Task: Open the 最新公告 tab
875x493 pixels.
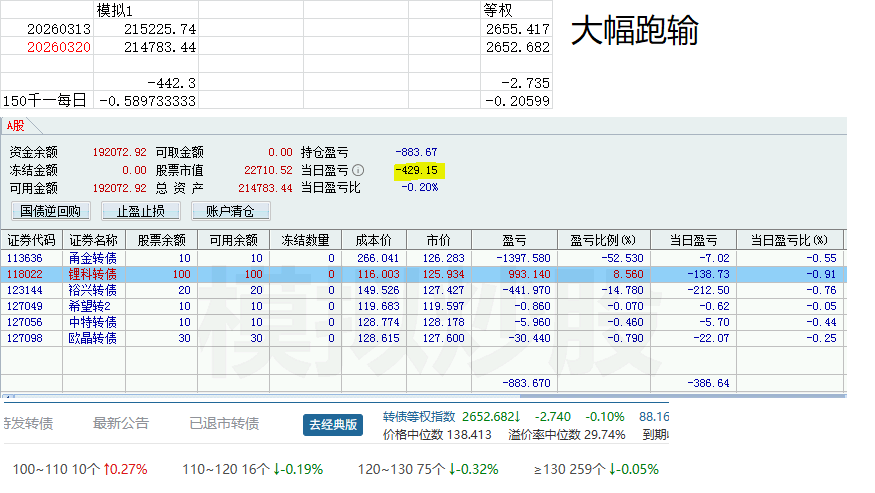Action: coord(121,424)
